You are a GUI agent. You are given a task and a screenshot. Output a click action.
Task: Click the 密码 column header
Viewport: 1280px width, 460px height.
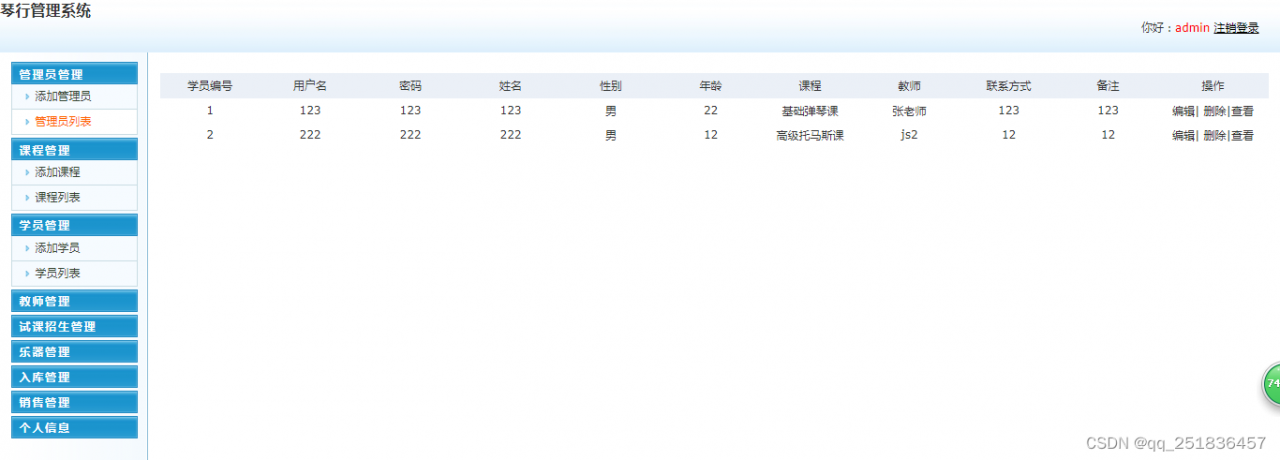[410, 86]
